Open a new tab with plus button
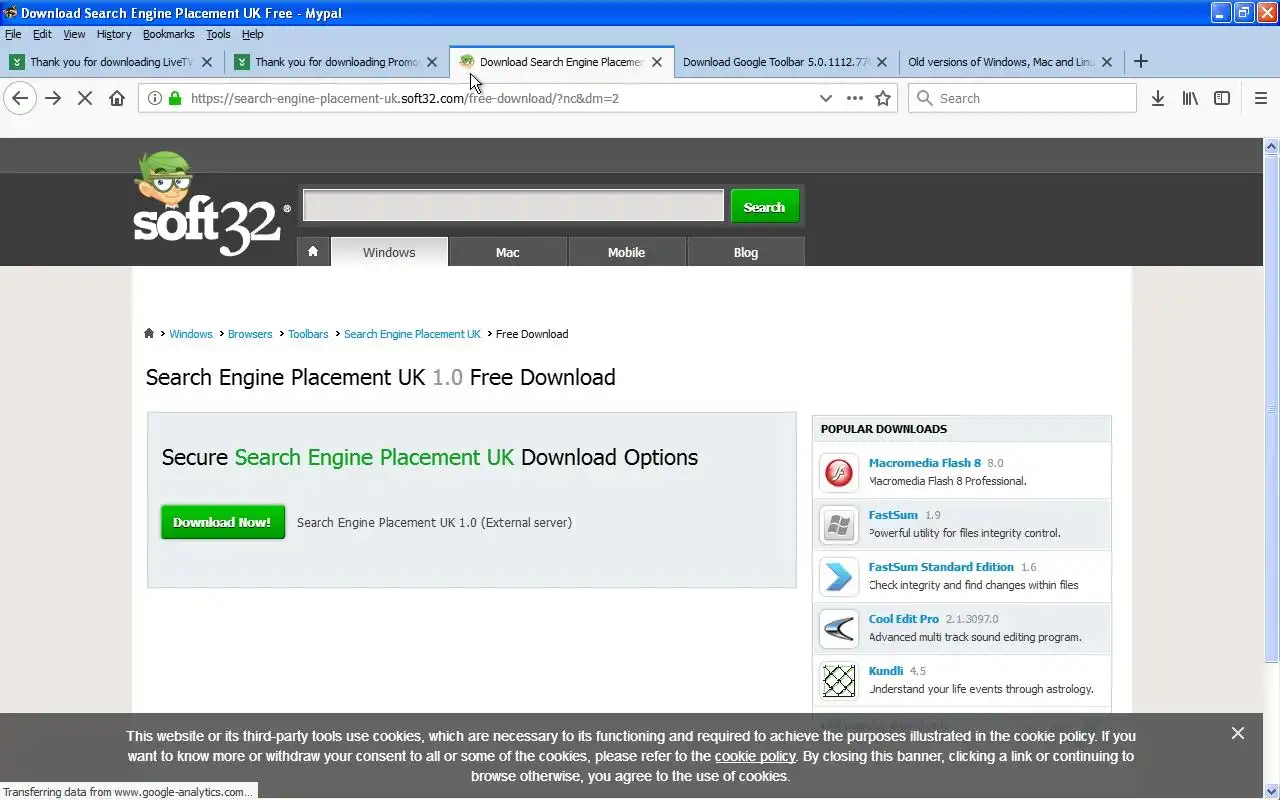This screenshot has width=1280, height=800. point(1141,61)
